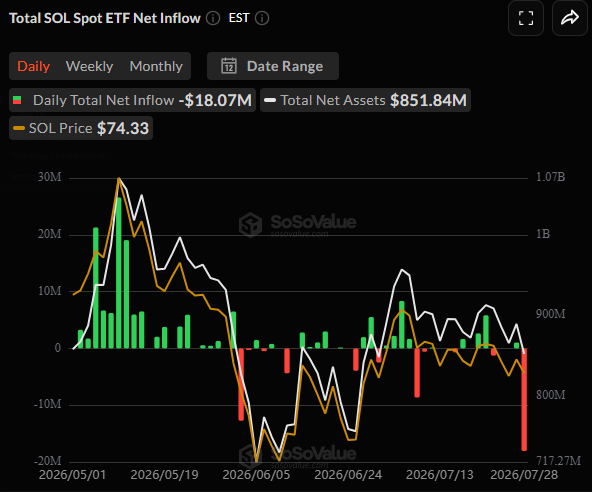Click the 20M left axis label
The height and width of the screenshot is (492, 592).
coord(49,234)
